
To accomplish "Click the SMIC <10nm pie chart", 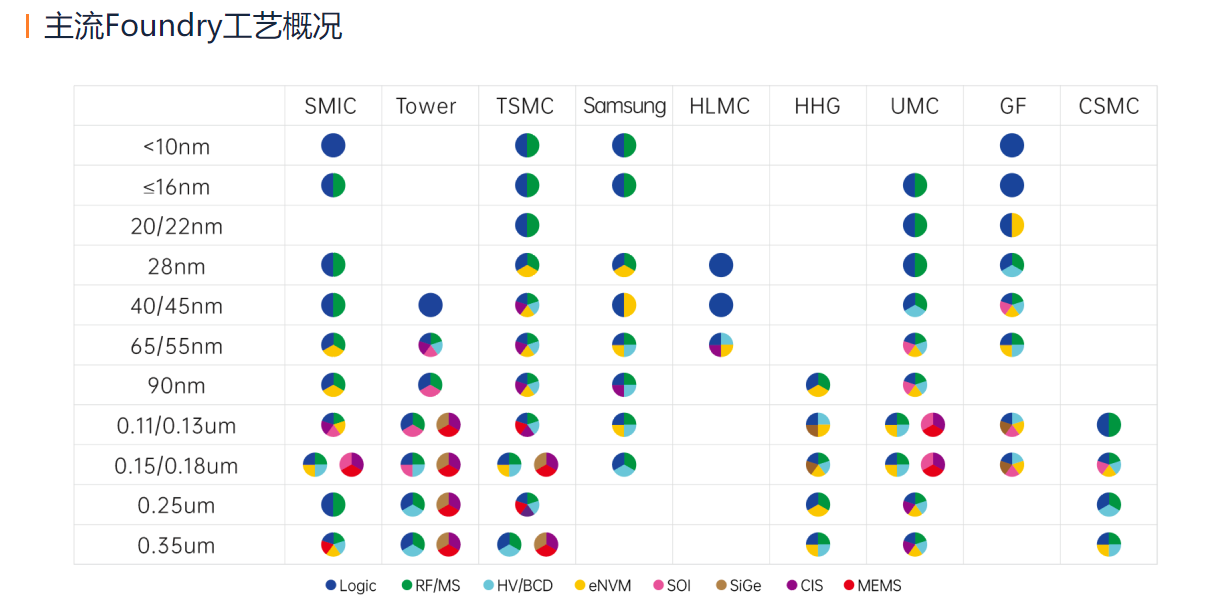I will pyautogui.click(x=333, y=145).
